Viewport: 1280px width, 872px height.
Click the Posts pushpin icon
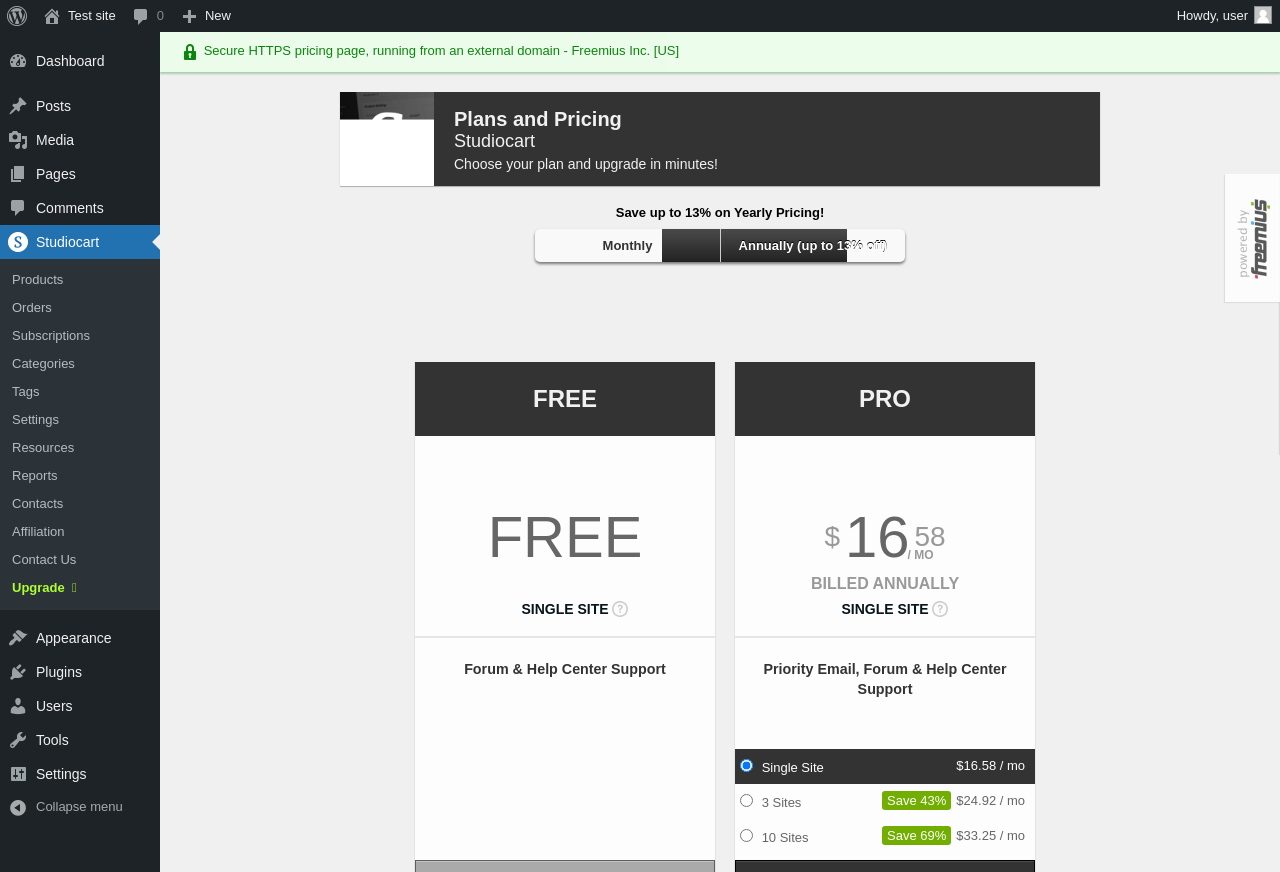(x=18, y=106)
